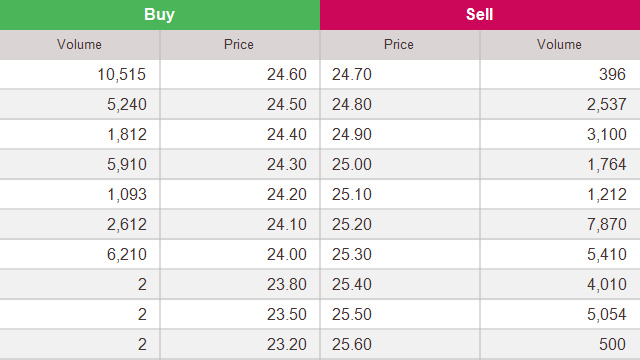Click the sell volume 396 cell
Screen dimensions: 640x360
560,74
